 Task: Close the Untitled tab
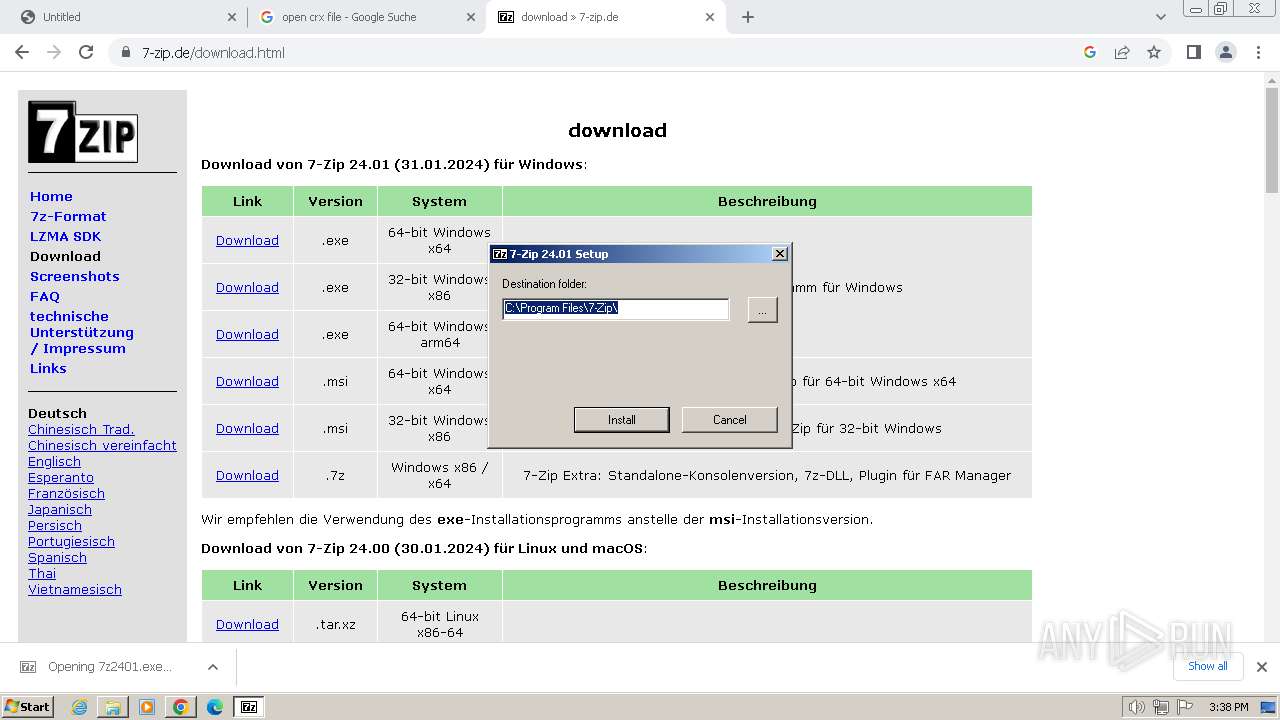point(232,17)
